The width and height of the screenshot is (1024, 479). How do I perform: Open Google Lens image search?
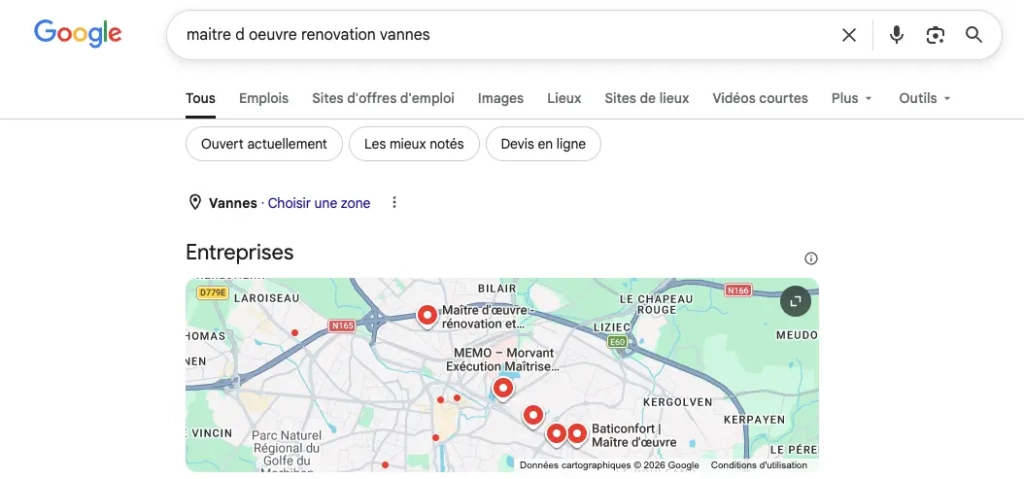935,35
